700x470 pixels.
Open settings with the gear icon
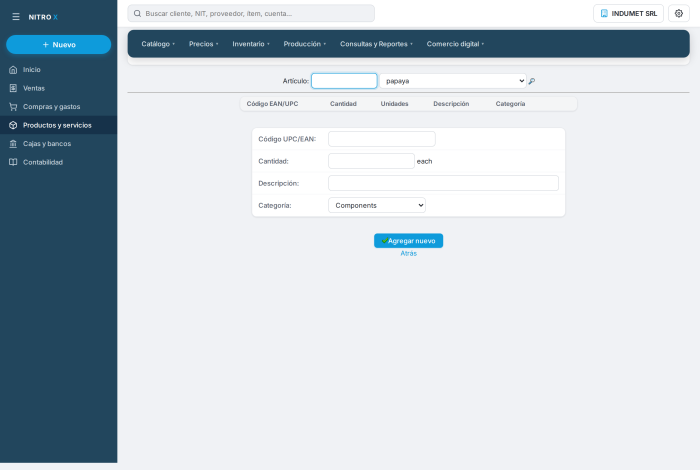point(679,13)
